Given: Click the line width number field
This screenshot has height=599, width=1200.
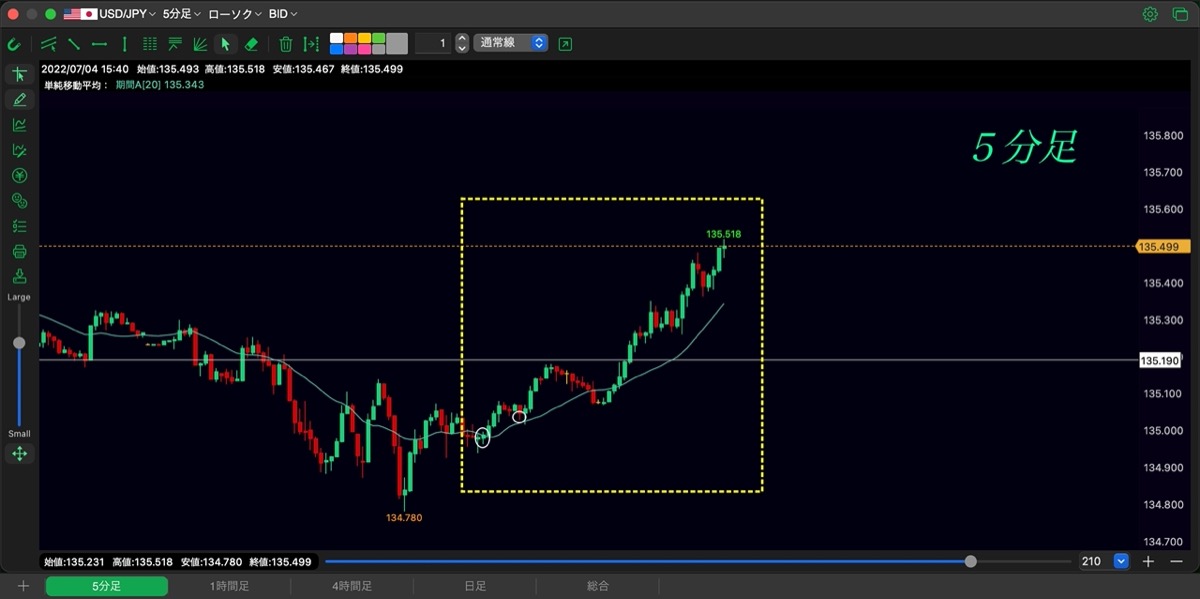Looking at the screenshot, I should (432, 44).
